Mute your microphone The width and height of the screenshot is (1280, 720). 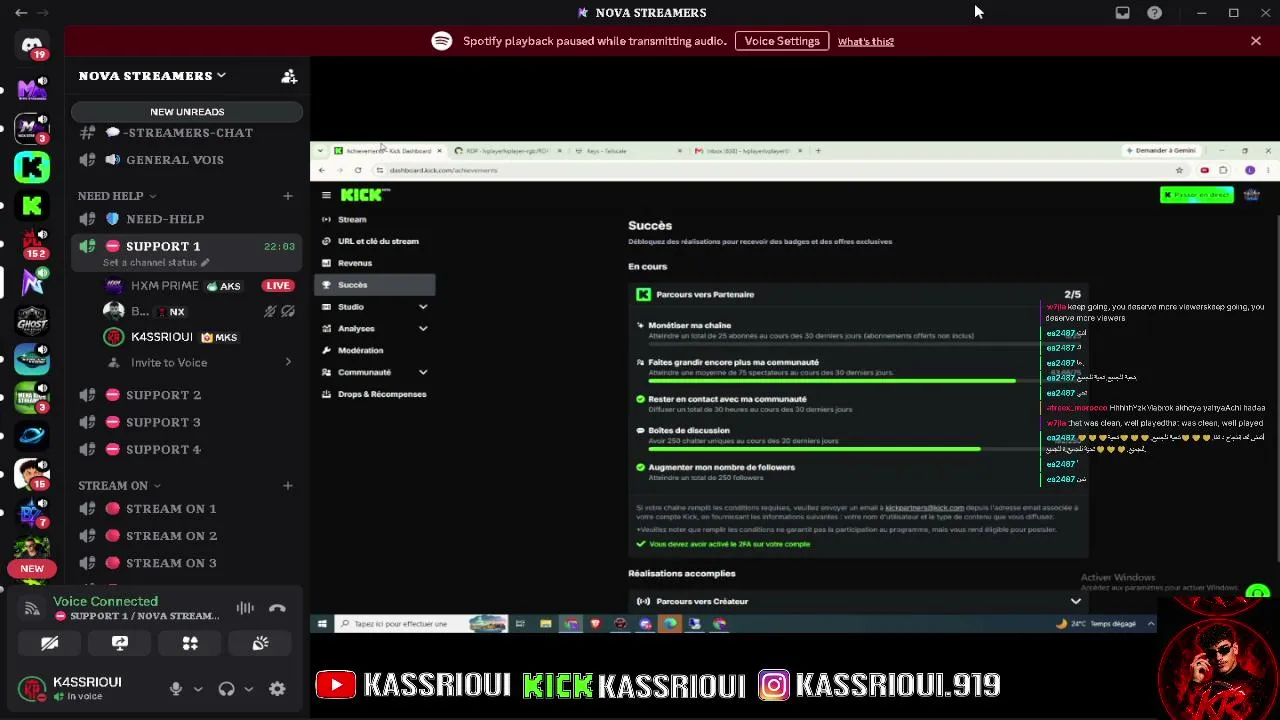click(x=176, y=688)
